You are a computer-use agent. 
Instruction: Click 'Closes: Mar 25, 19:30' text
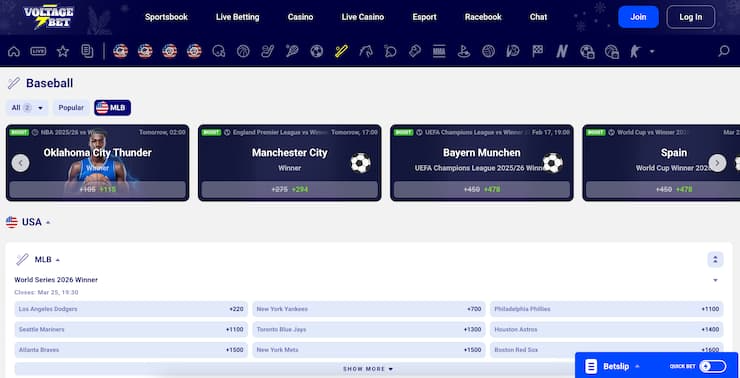(x=46, y=293)
